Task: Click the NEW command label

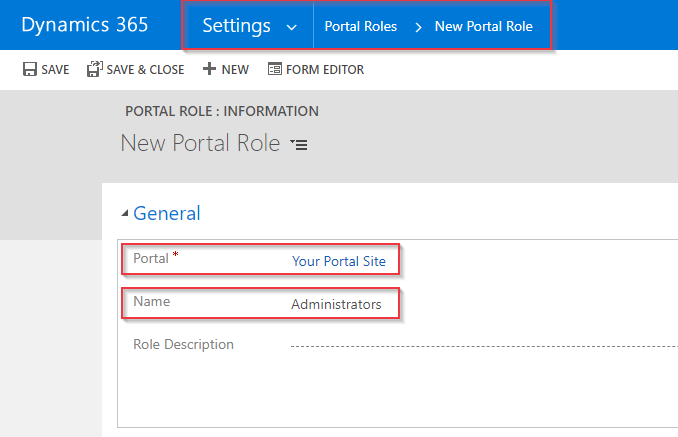Action: coord(235,70)
